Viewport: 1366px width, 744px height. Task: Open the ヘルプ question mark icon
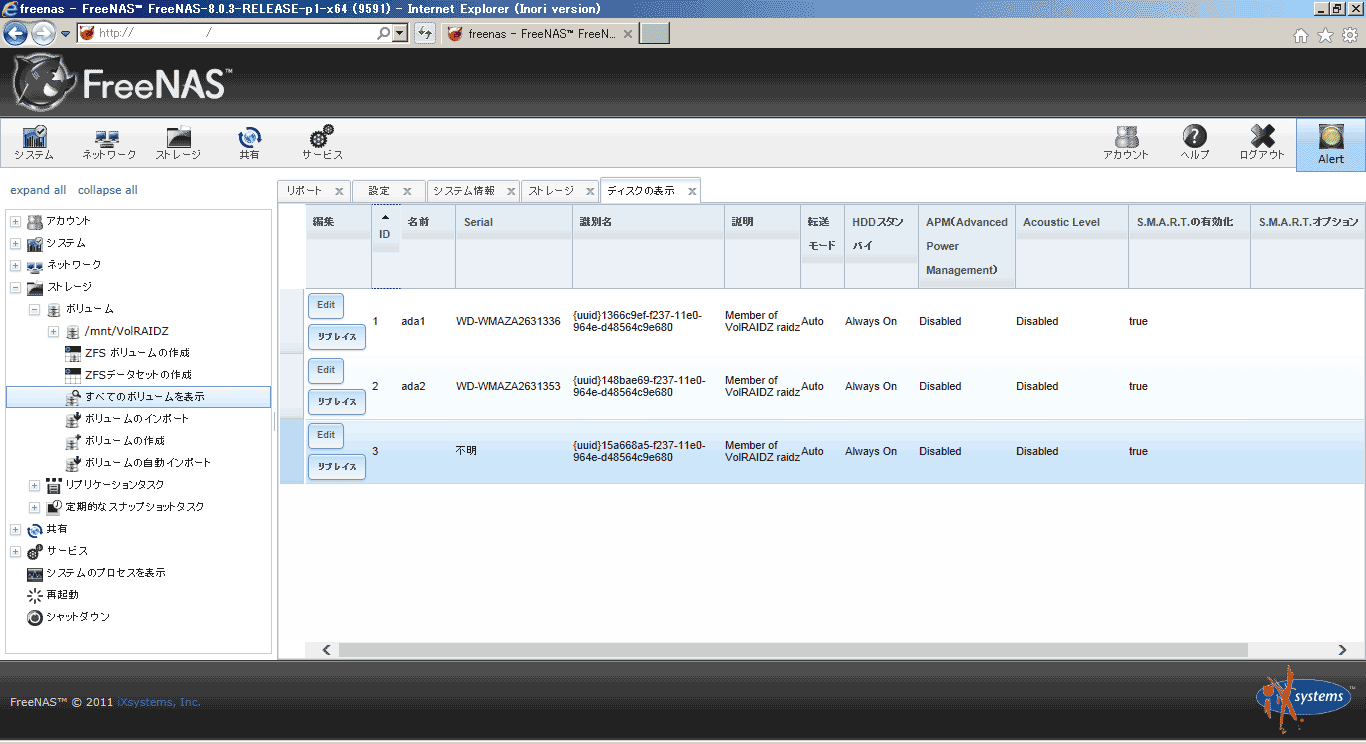(1194, 143)
